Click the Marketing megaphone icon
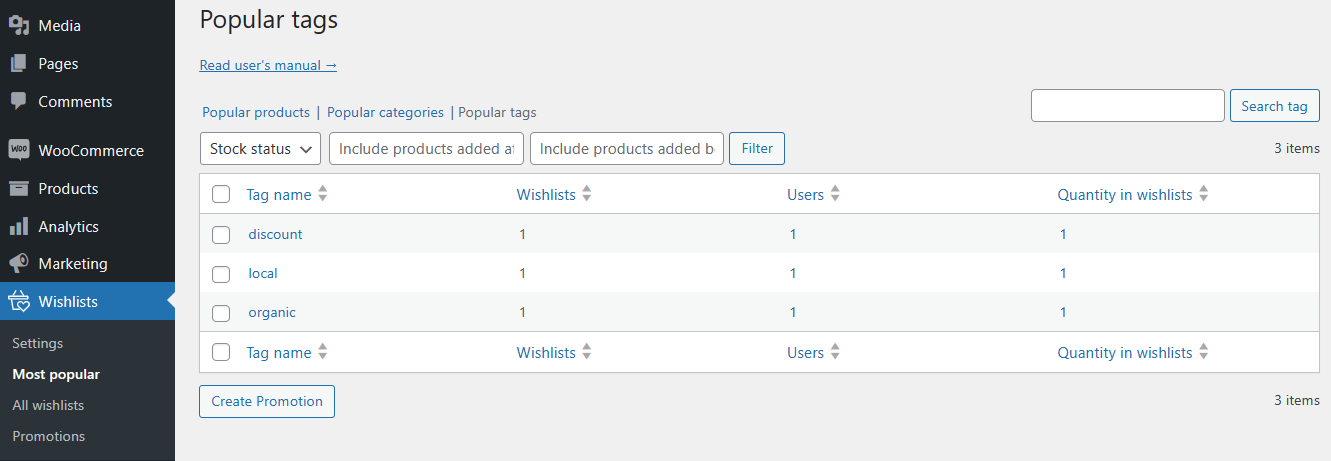 click(x=18, y=264)
